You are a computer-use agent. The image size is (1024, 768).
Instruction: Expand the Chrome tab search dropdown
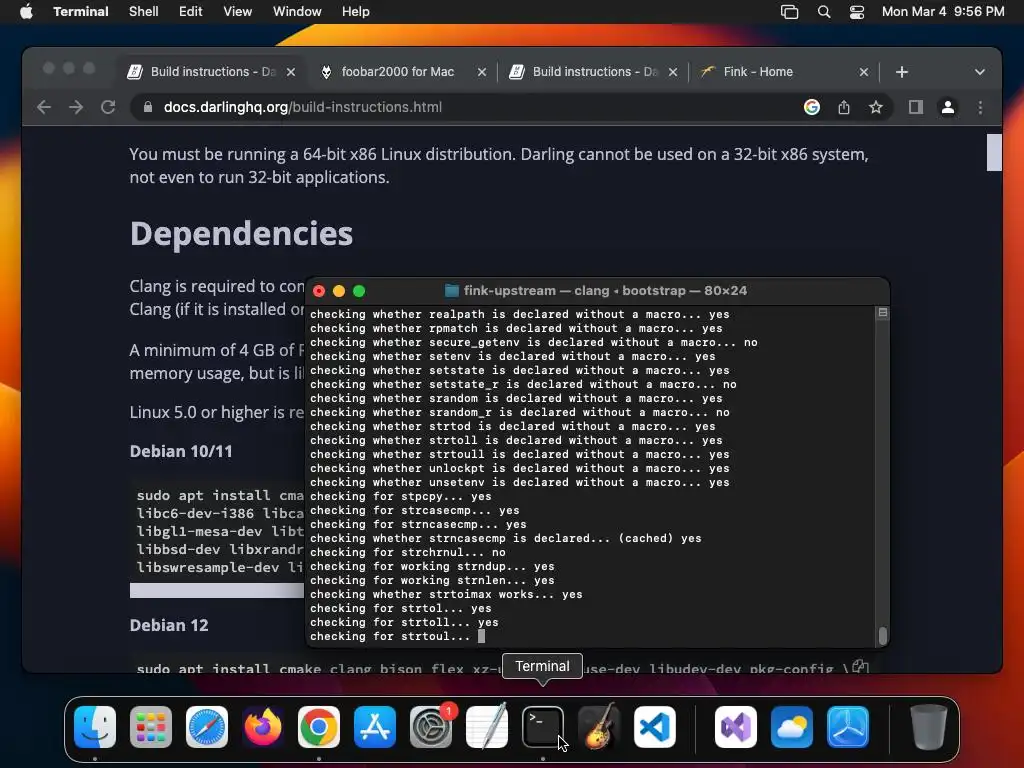click(x=980, y=72)
